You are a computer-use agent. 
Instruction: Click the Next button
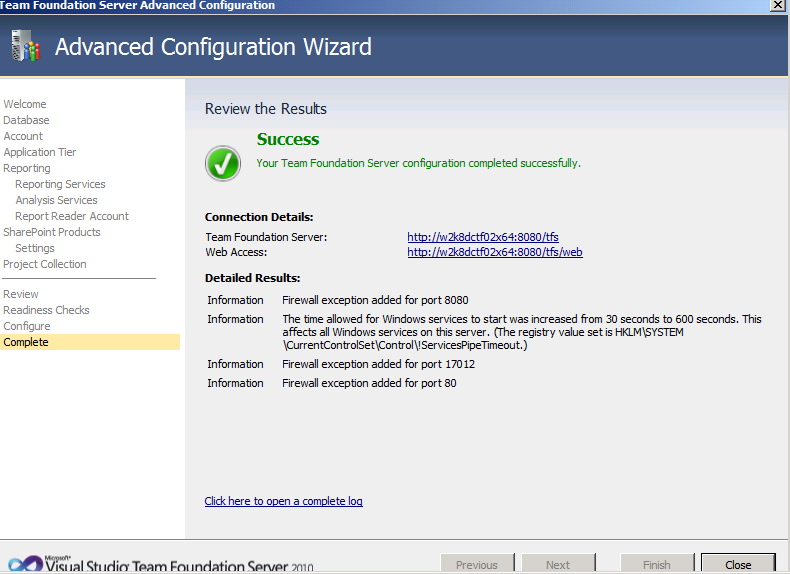558,564
